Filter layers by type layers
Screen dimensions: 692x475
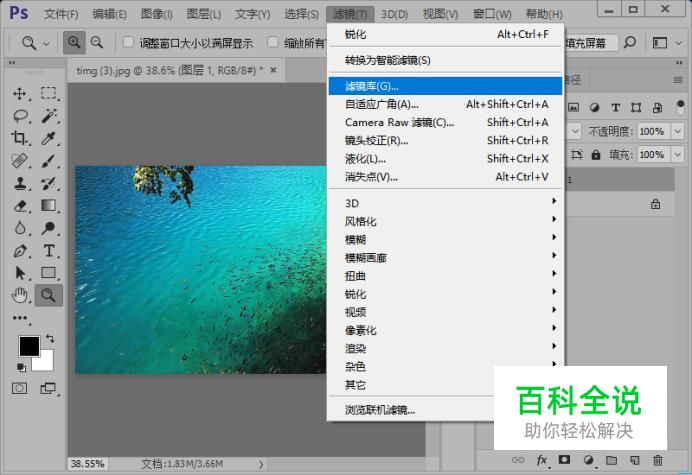click(616, 107)
